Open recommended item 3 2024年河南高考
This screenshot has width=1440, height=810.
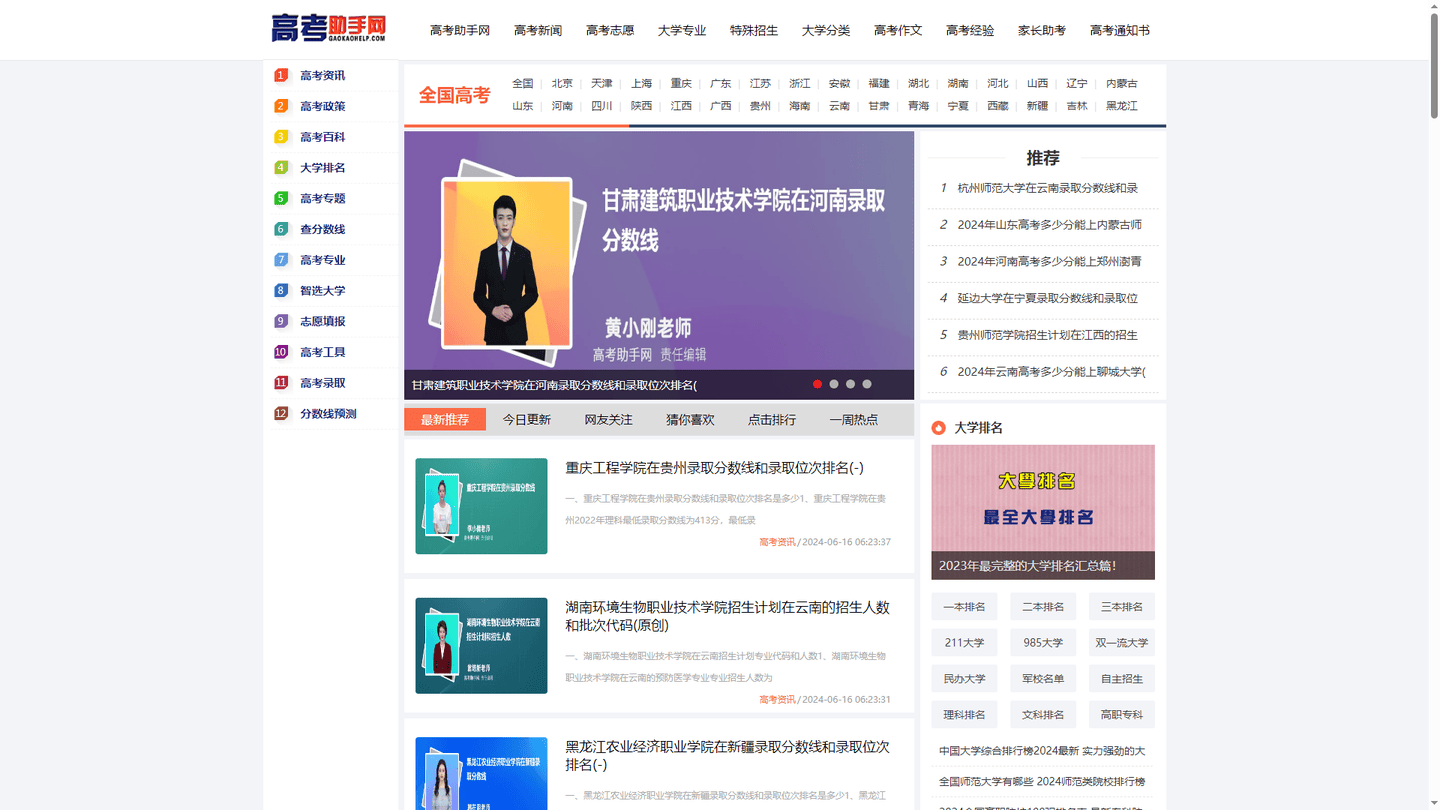point(1049,261)
